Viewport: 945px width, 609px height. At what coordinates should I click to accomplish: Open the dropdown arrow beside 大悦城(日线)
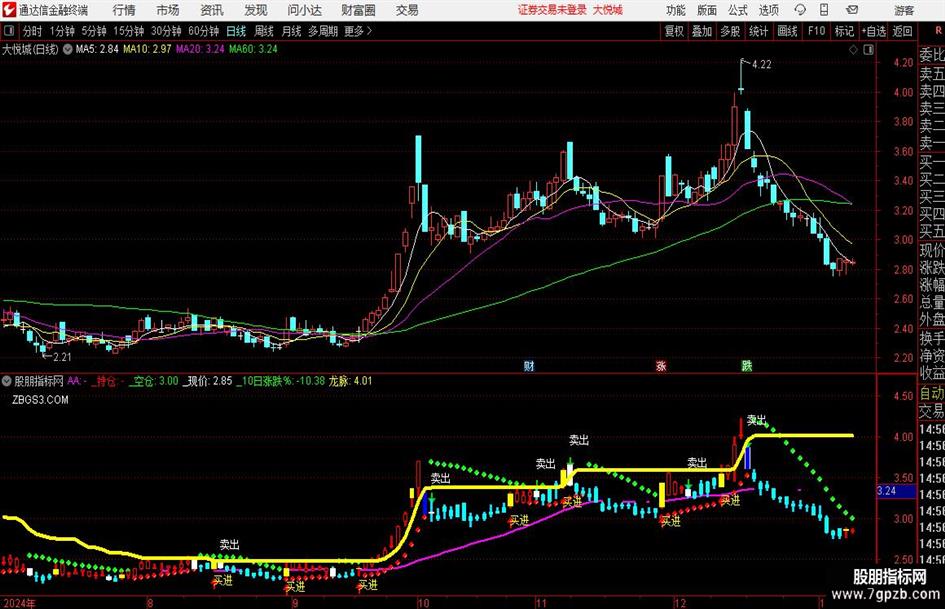68,49
